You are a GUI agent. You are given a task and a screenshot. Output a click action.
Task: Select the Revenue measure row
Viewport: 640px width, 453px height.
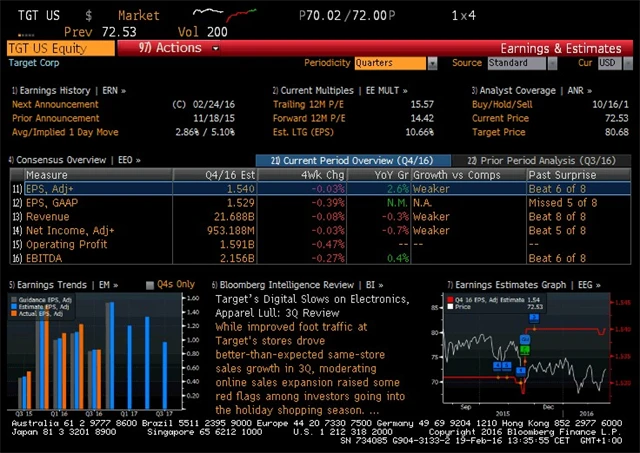click(48, 216)
